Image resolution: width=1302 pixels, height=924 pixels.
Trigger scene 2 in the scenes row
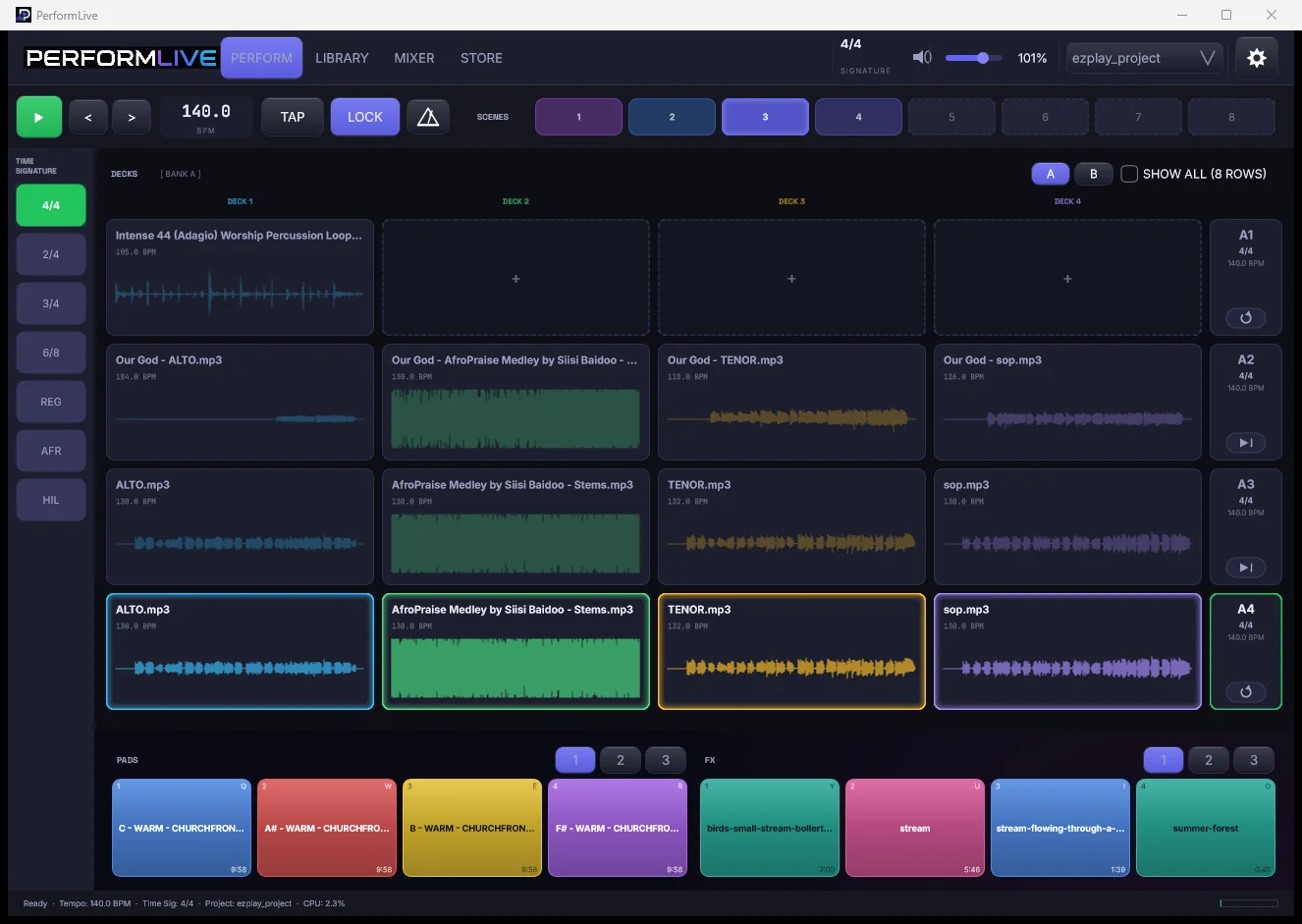(x=672, y=117)
